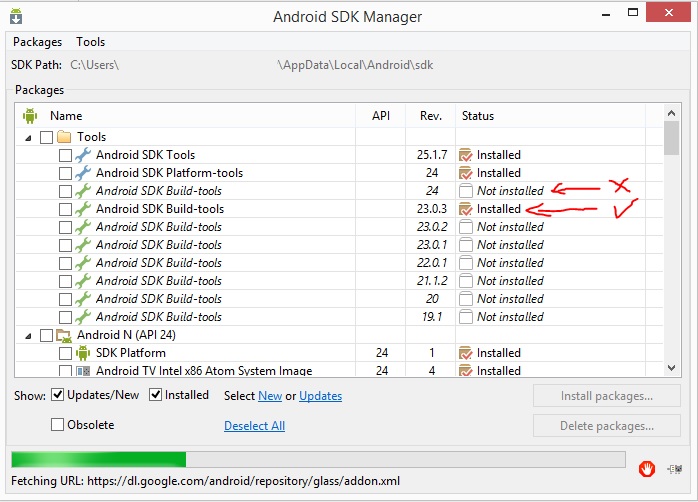This screenshot has width=698, height=502.
Task: Tick the Build-tools rev 19.1 checkbox
Action: 65,317
